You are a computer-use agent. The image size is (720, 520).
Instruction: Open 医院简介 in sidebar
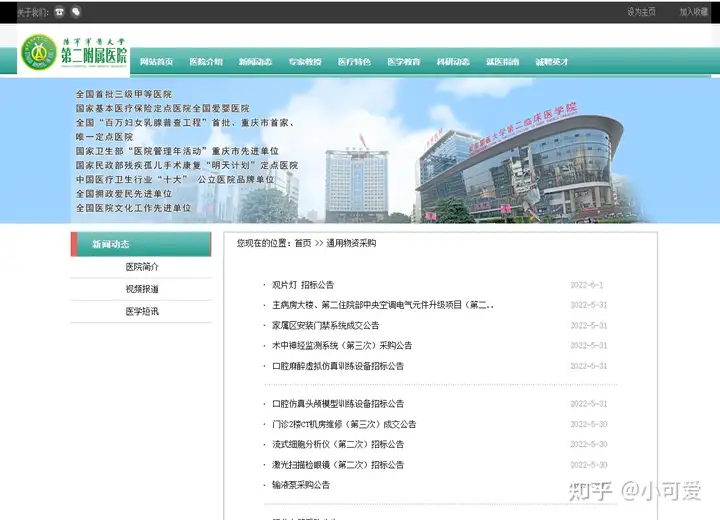point(142,267)
